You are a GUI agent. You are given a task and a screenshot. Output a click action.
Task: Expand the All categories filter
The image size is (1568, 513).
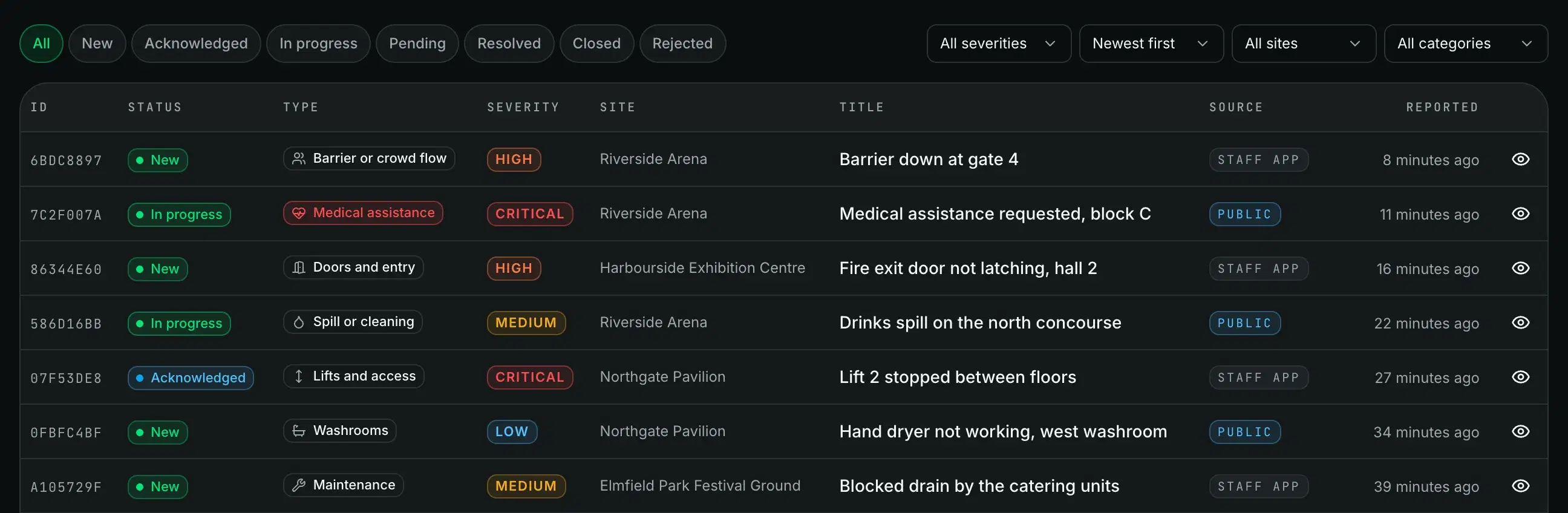pyautogui.click(x=1466, y=44)
